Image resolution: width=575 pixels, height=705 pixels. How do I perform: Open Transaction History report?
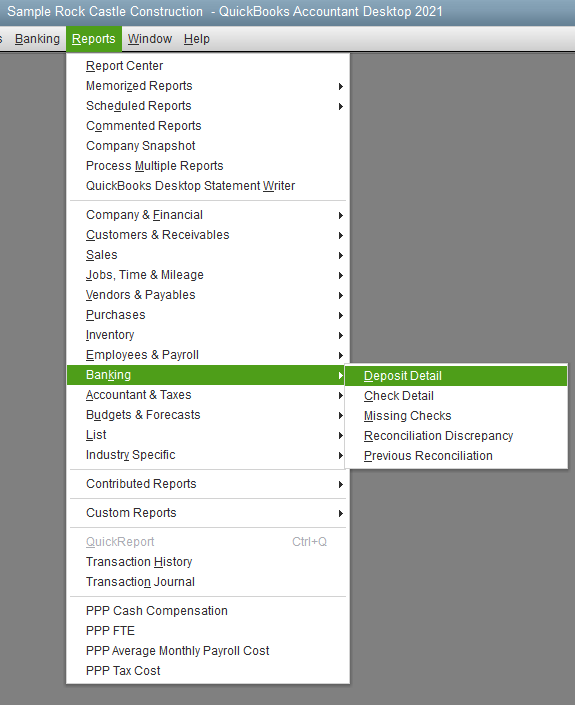(x=208, y=562)
